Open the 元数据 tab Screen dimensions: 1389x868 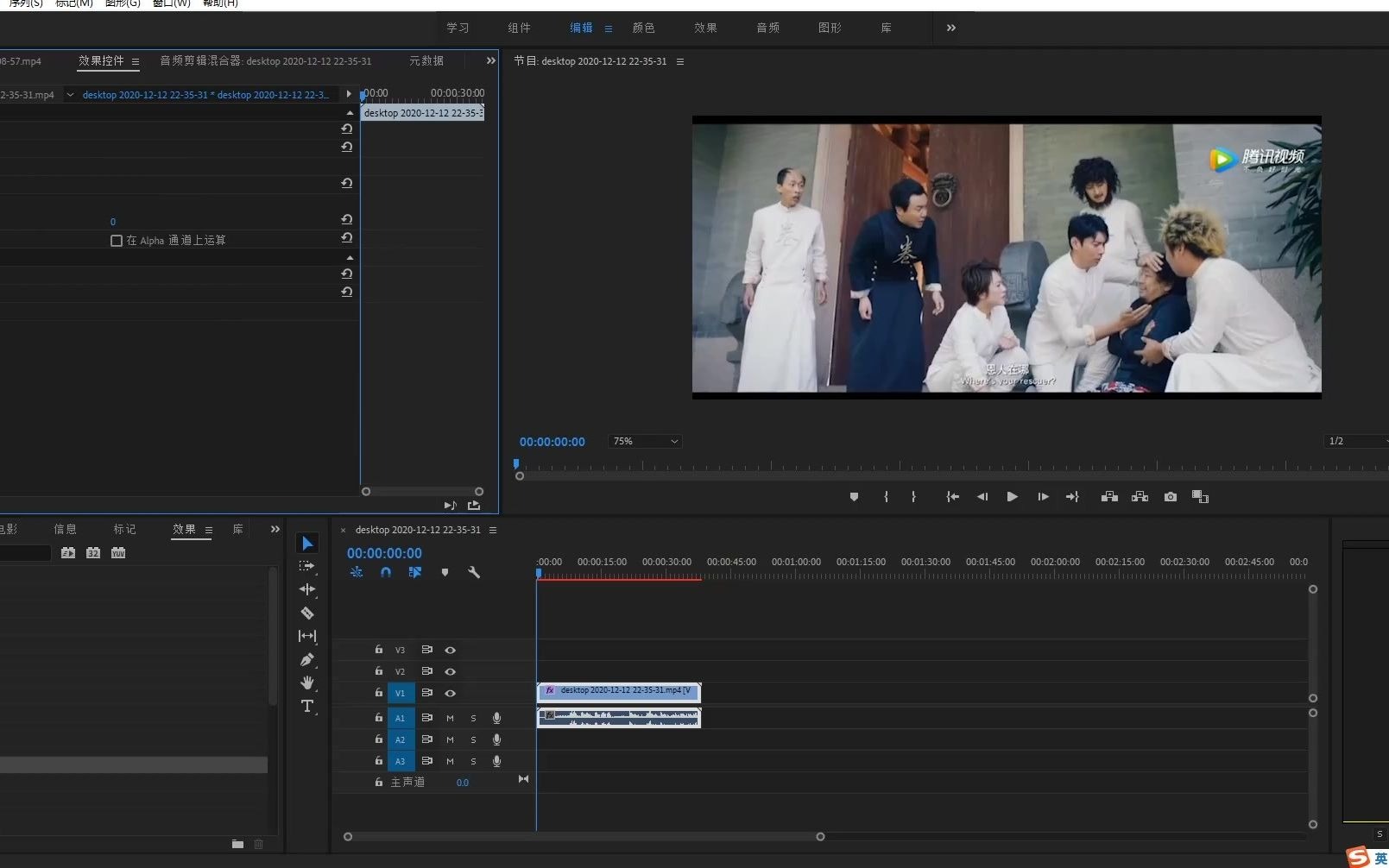point(426,60)
